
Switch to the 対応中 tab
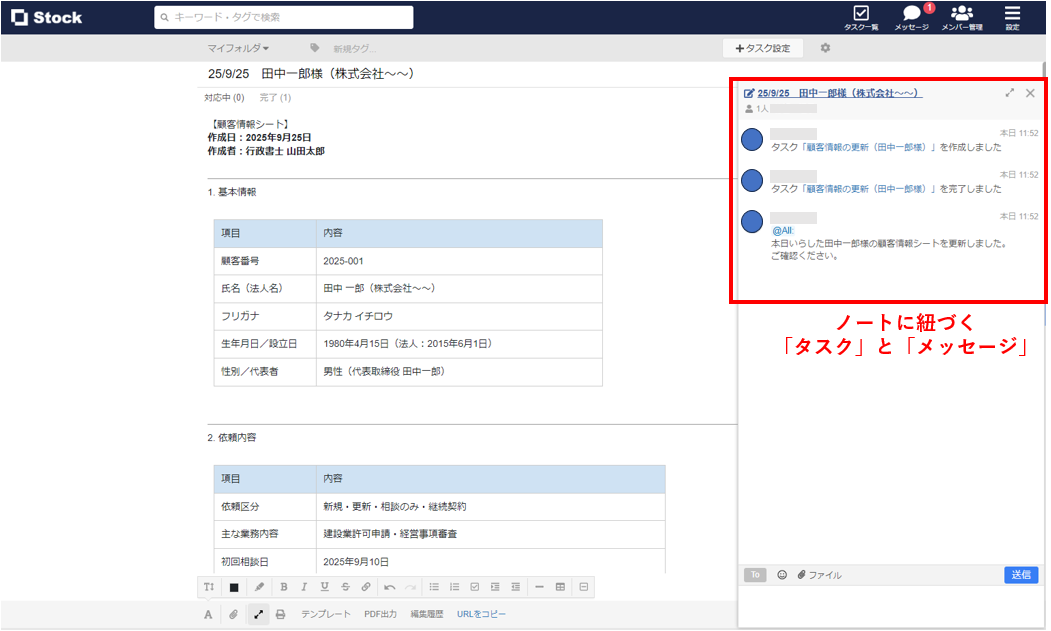(223, 99)
